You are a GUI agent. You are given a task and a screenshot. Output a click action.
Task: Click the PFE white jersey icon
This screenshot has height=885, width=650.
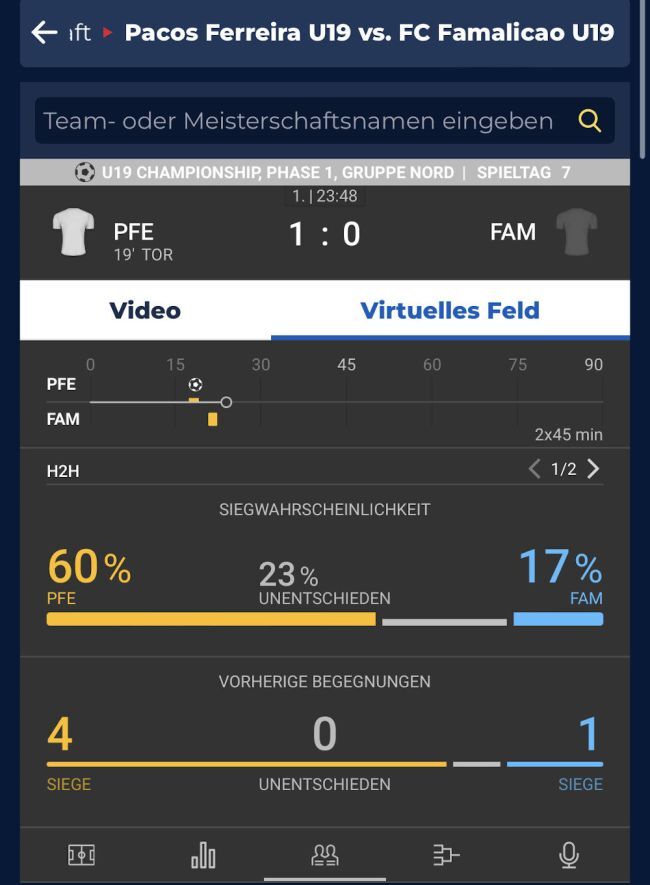pyautogui.click(x=73, y=232)
